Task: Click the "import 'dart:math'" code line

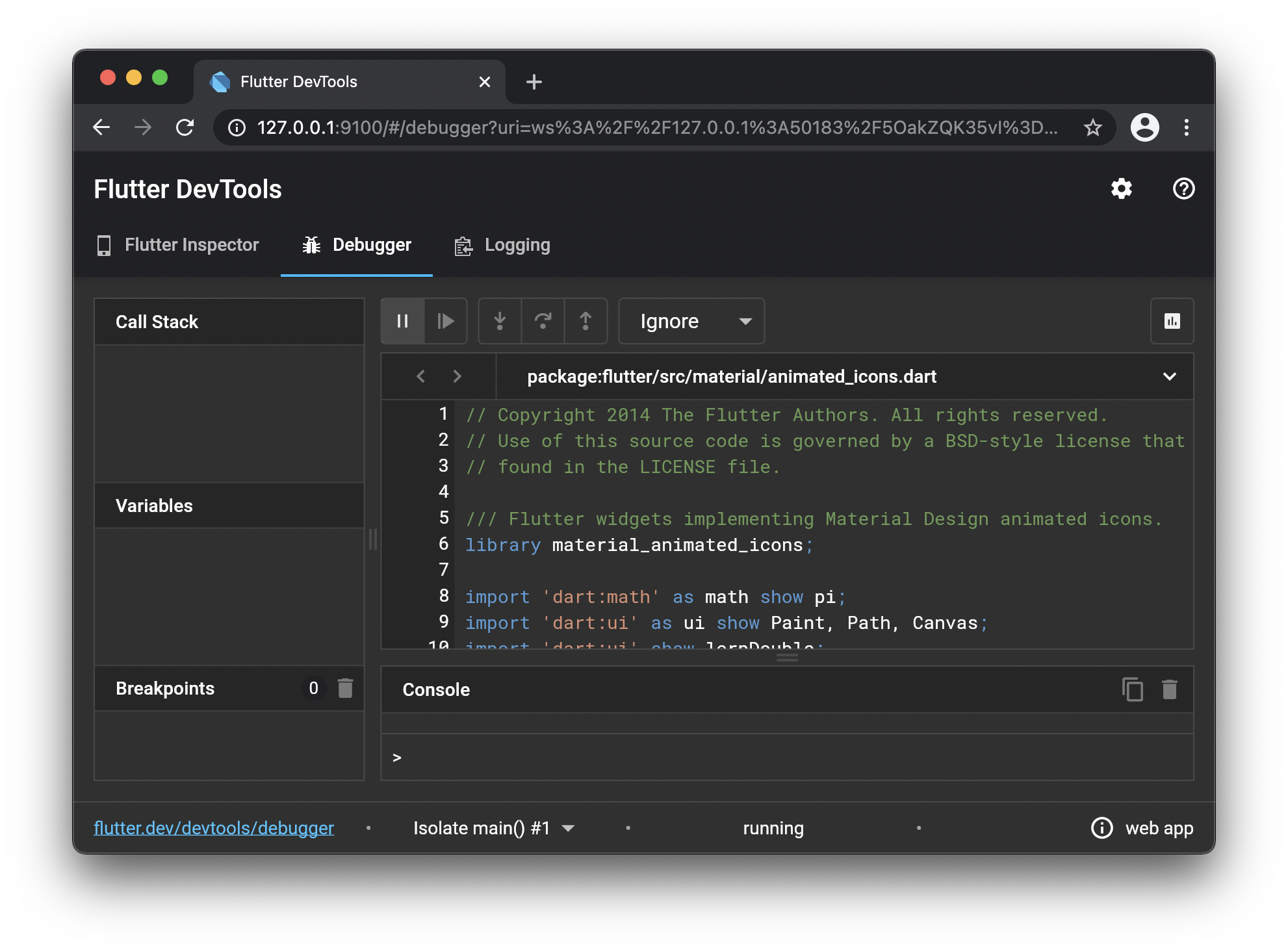Action: coord(656,597)
